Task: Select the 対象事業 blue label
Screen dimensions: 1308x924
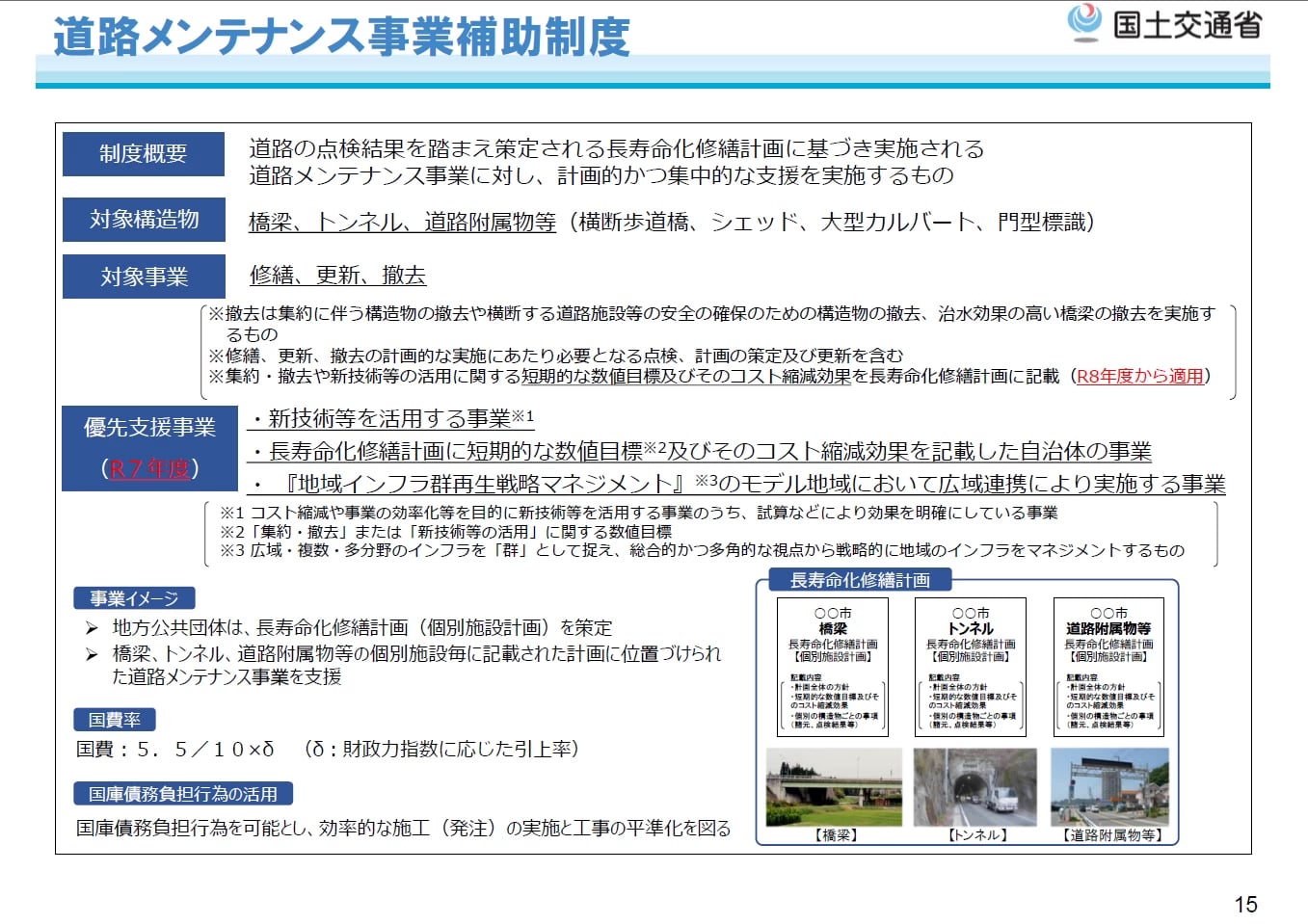Action: point(144,277)
